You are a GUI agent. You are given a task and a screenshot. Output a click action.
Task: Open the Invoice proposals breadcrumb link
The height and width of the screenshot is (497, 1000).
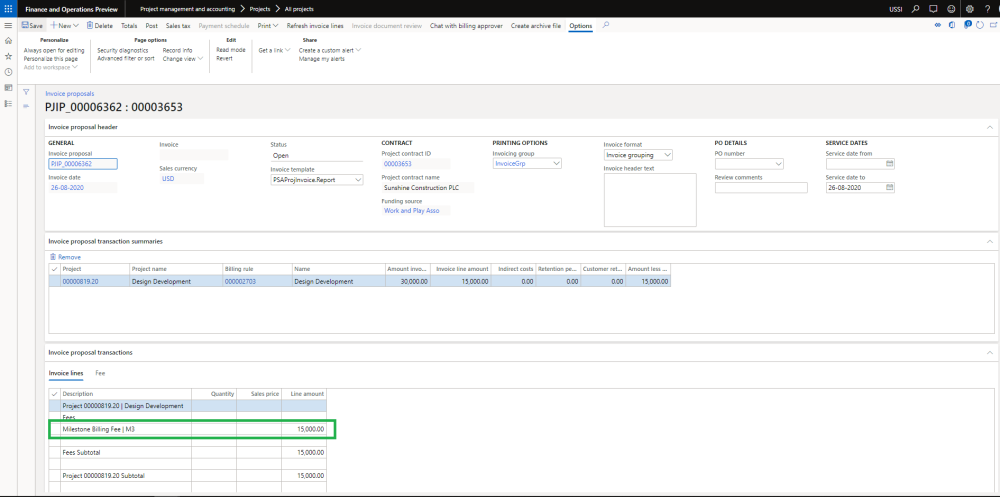tap(70, 93)
